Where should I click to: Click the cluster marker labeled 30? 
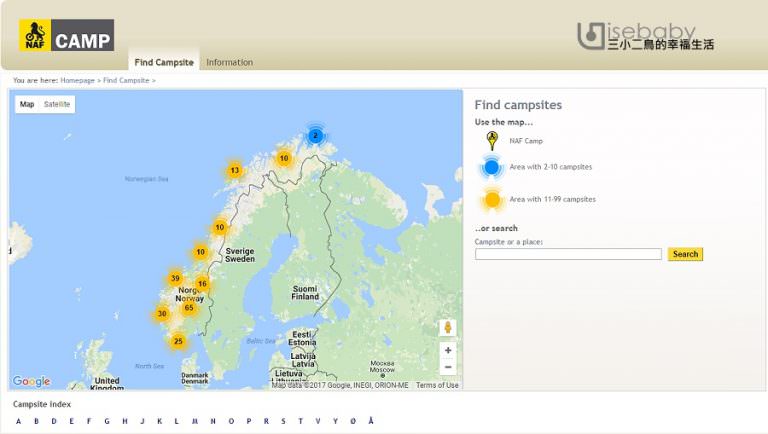162,314
